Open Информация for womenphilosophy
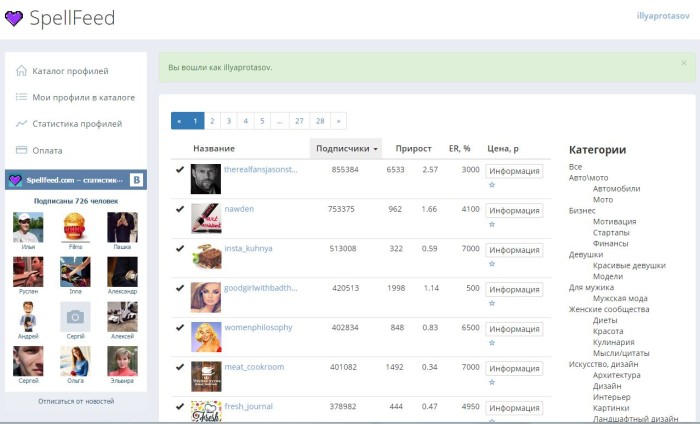 514,329
